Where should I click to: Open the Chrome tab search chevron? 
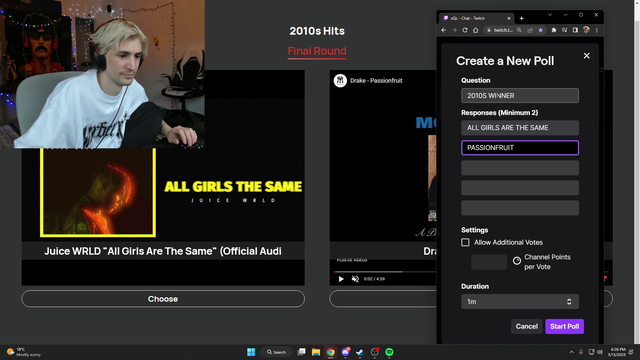coord(550,15)
